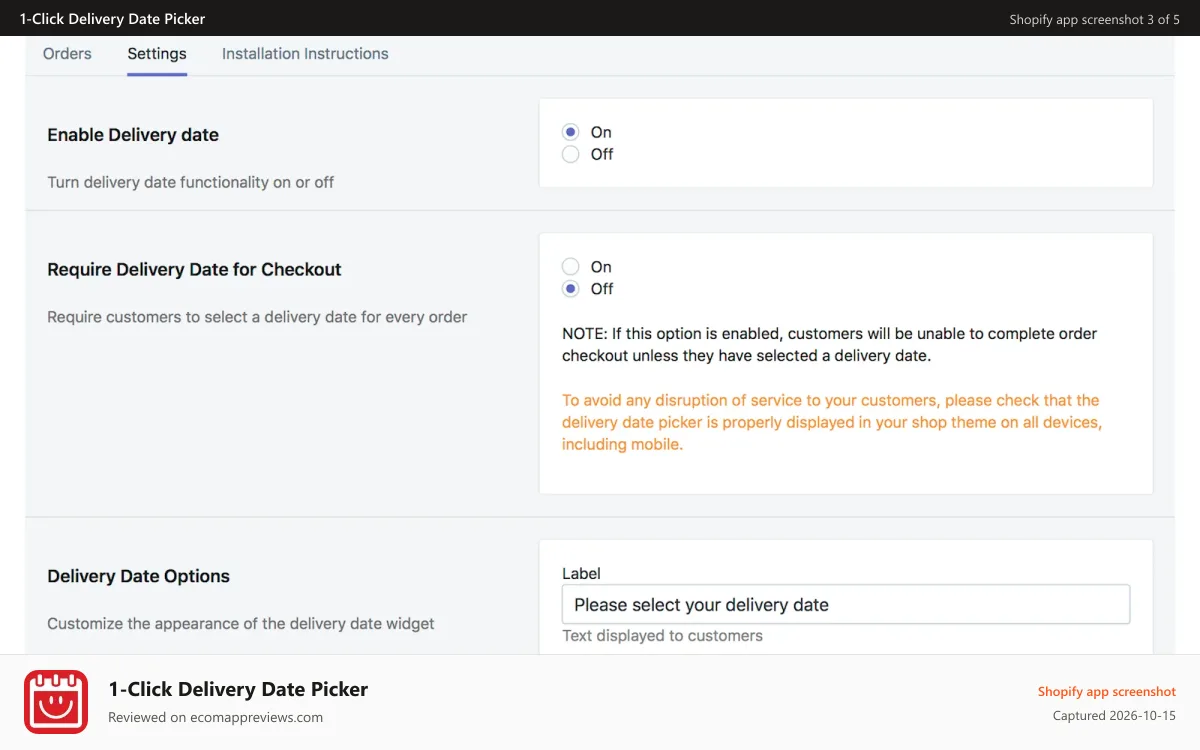Click the orange 'Shopify app screenshot' label

tap(1107, 691)
